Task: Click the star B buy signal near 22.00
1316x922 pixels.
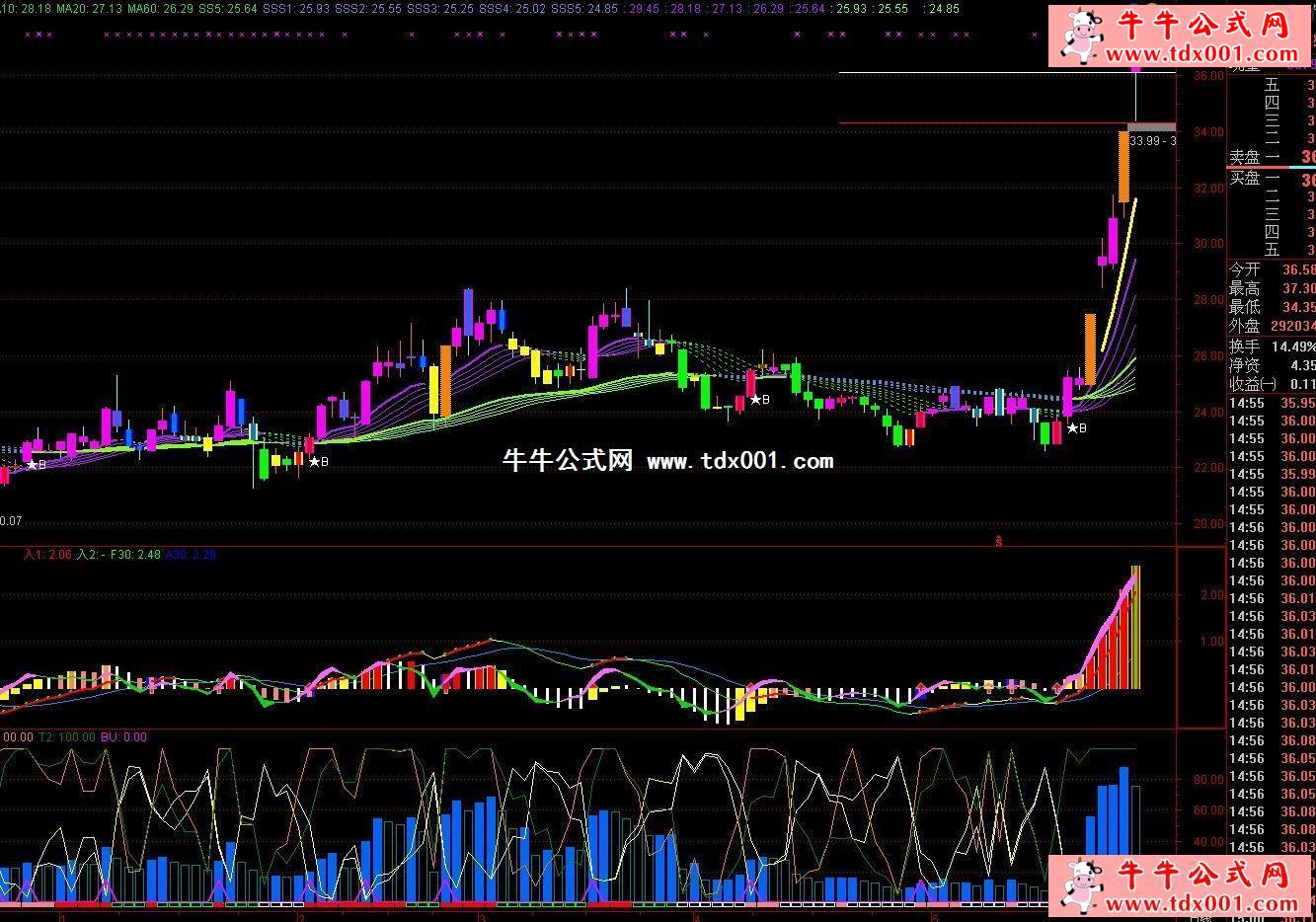Action: point(318,461)
